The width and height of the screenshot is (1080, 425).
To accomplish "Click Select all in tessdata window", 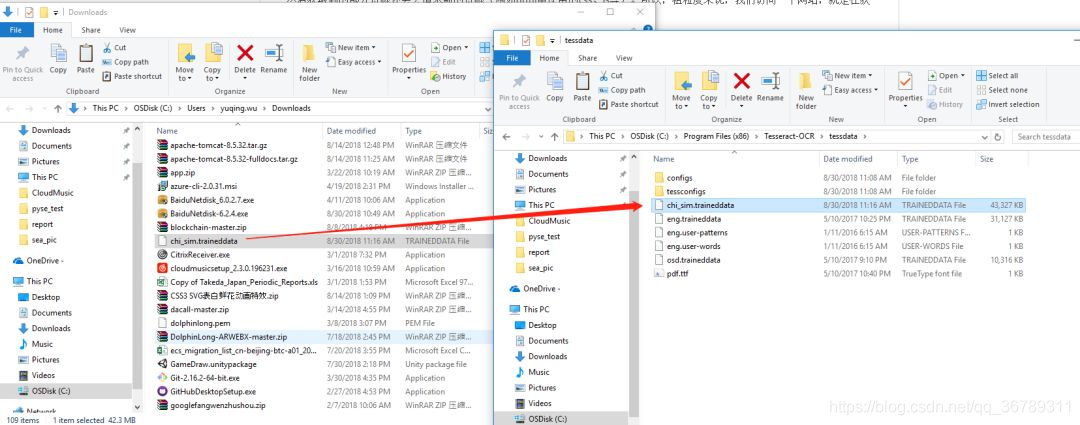I will (997, 76).
